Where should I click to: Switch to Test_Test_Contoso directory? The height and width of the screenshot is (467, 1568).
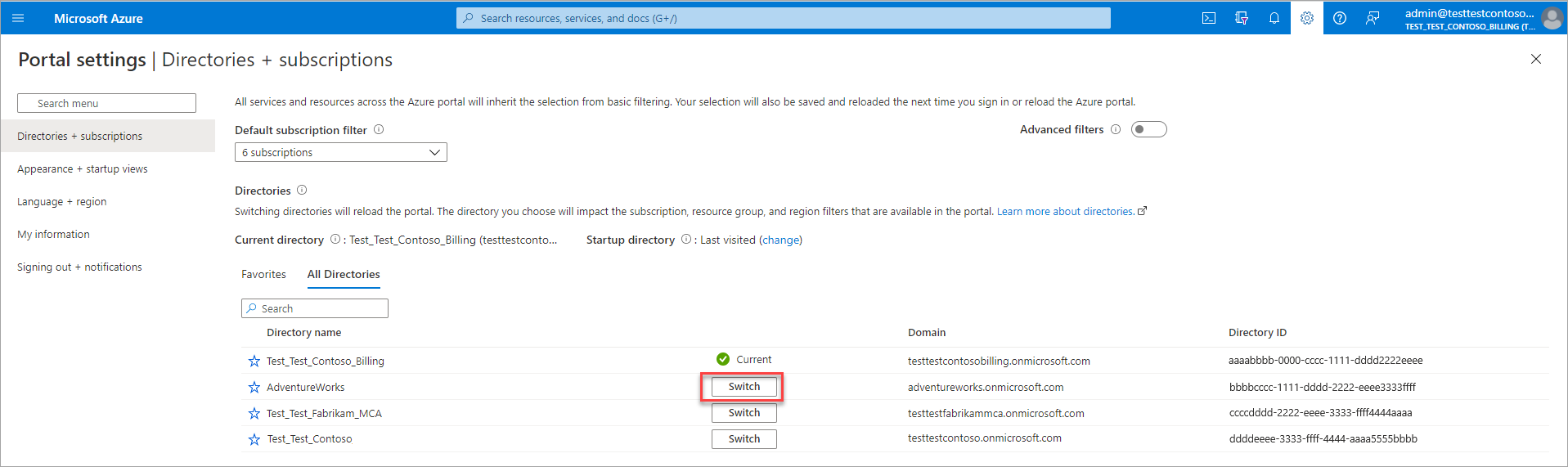coord(744,439)
